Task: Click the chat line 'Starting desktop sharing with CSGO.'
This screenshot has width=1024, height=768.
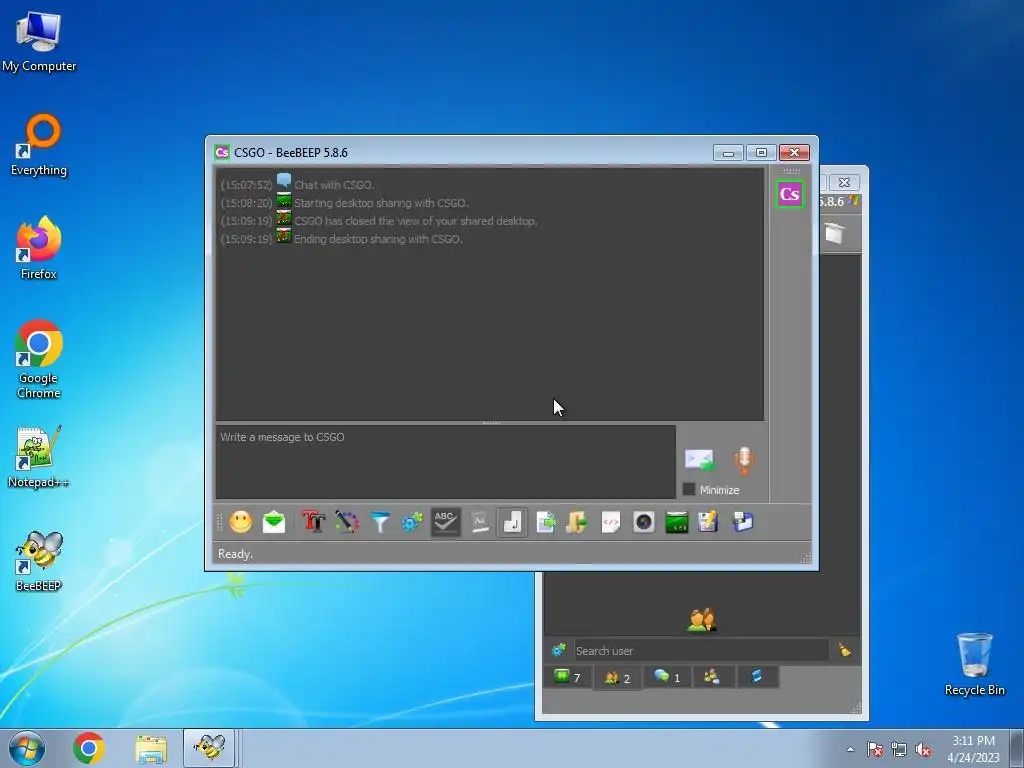Action: [381, 203]
